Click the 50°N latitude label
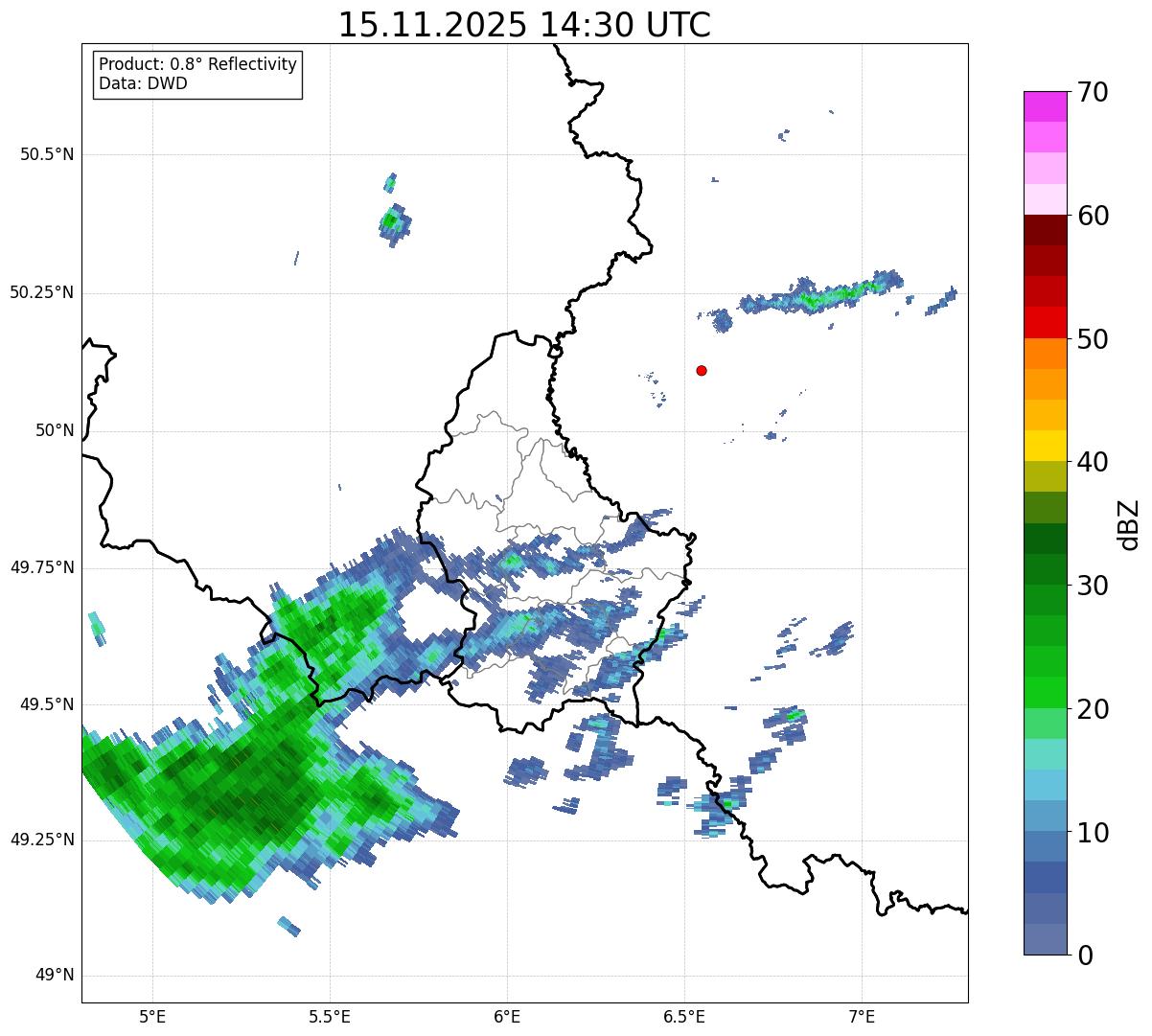 55,430
